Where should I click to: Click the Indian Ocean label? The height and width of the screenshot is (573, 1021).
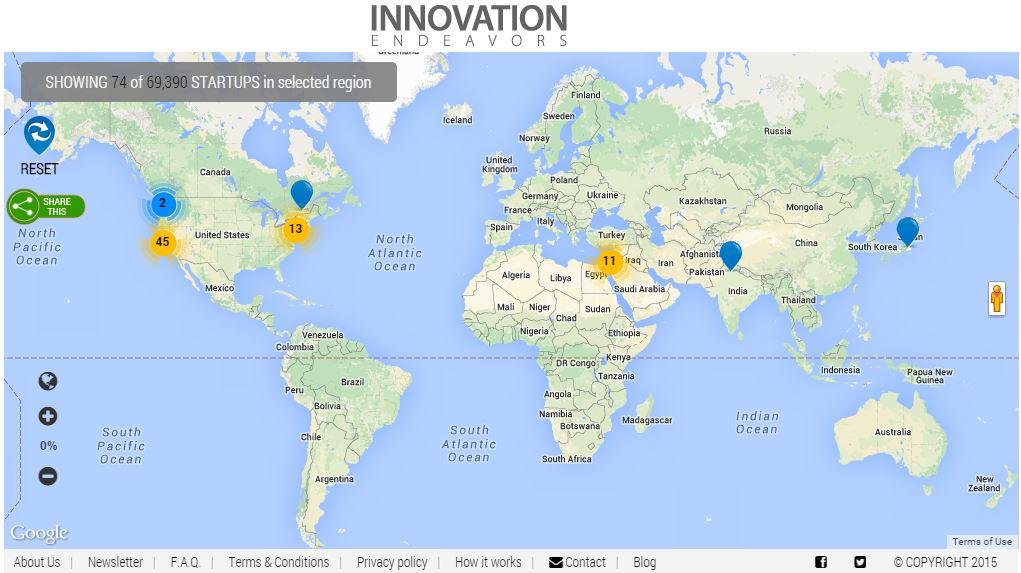click(757, 423)
